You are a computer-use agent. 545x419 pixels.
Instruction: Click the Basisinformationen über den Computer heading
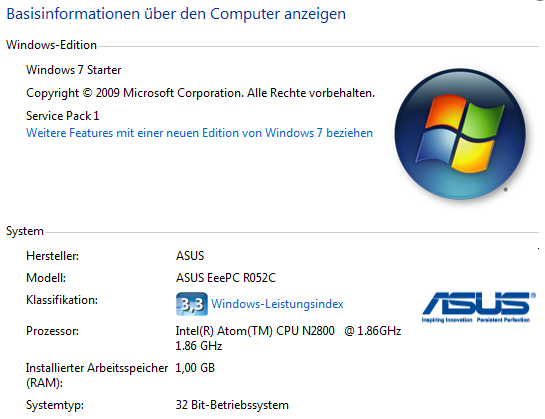[x=176, y=14]
